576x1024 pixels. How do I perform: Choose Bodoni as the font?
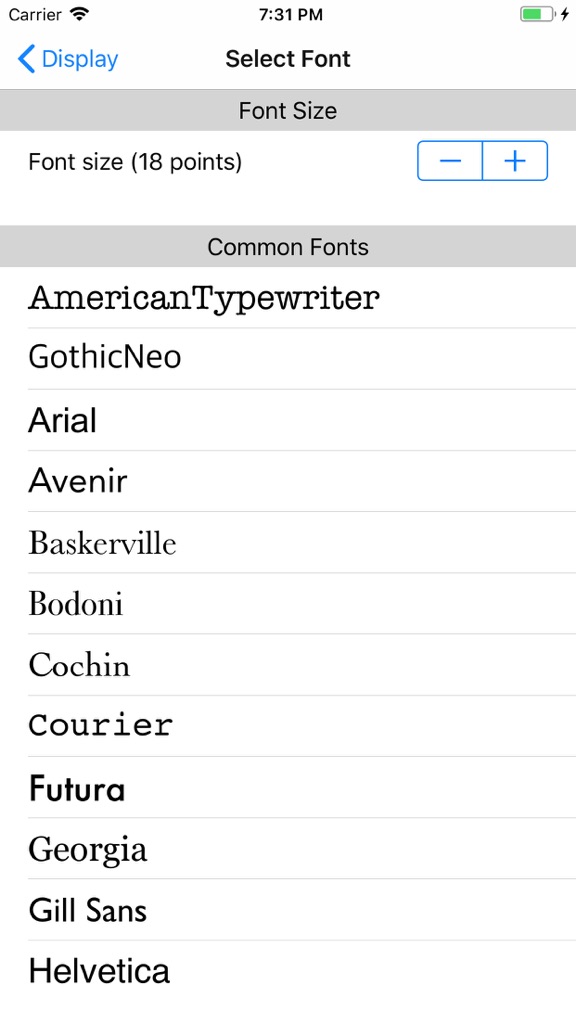[x=288, y=603]
